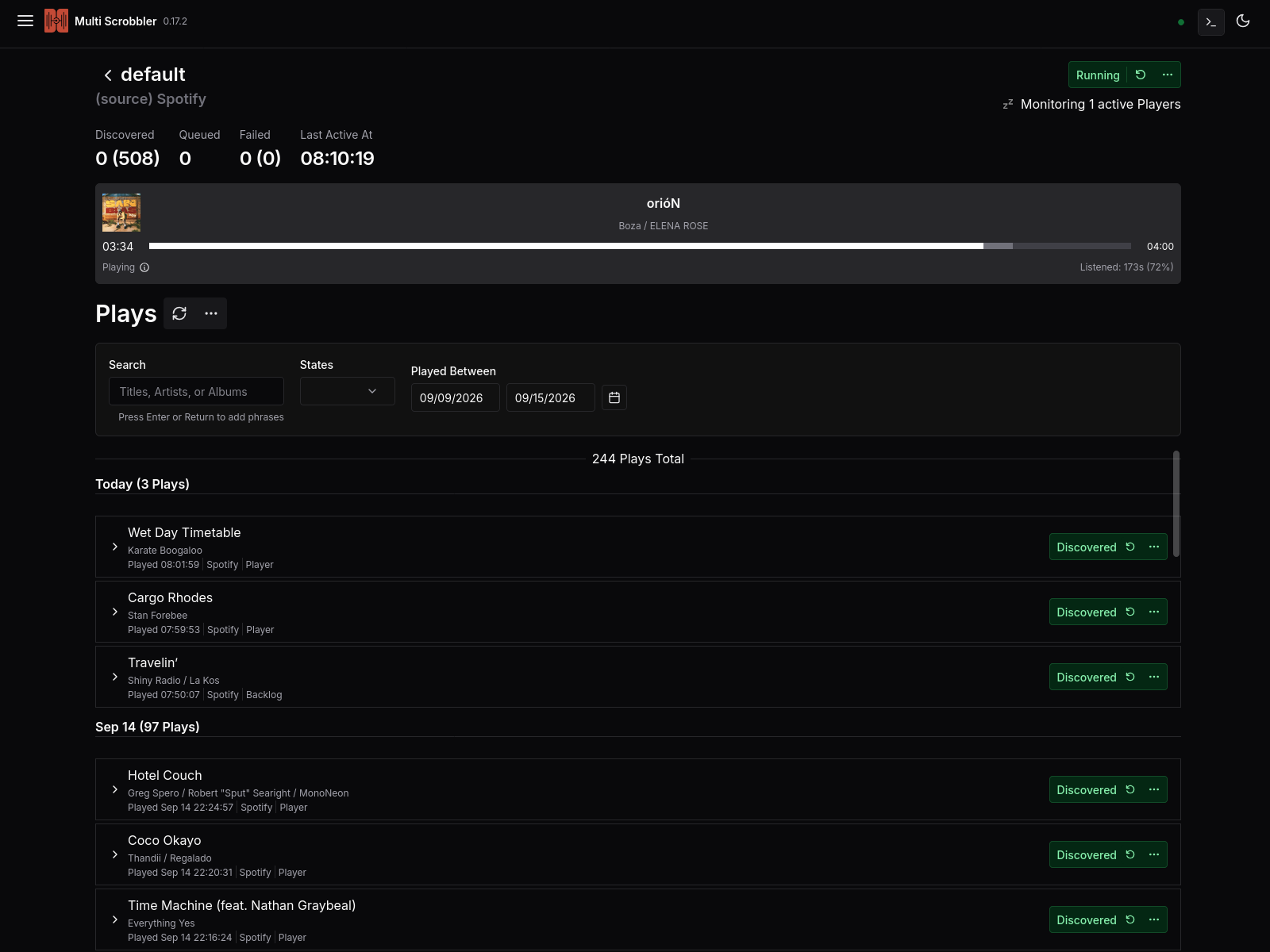Click oriόN album art thumbnail
The height and width of the screenshot is (952, 1270).
coord(121,213)
